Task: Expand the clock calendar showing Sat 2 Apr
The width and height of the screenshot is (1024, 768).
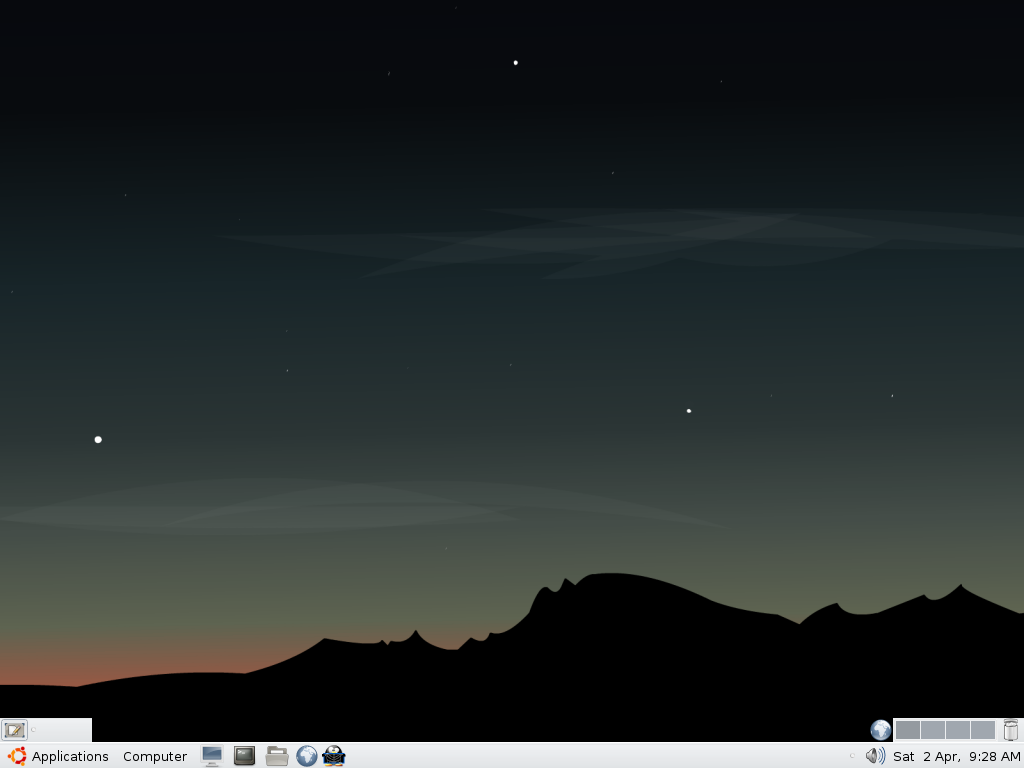Action: pos(956,756)
